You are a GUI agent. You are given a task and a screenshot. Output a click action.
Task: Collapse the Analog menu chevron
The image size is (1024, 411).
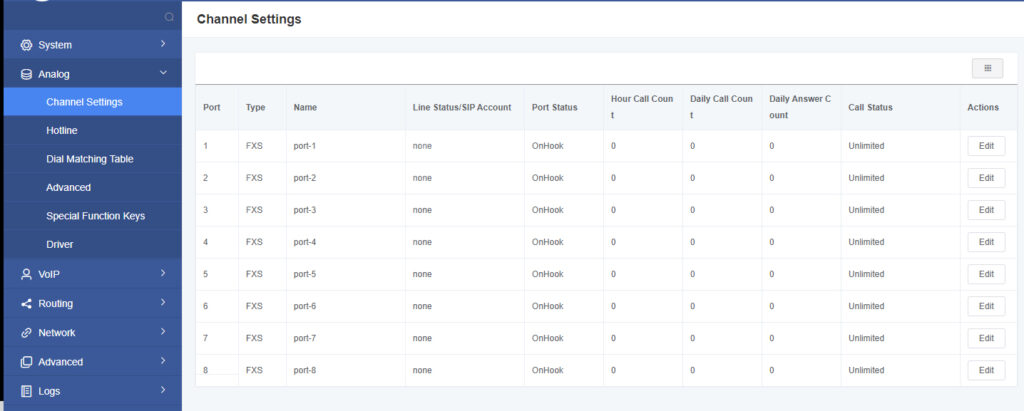pyautogui.click(x=163, y=73)
